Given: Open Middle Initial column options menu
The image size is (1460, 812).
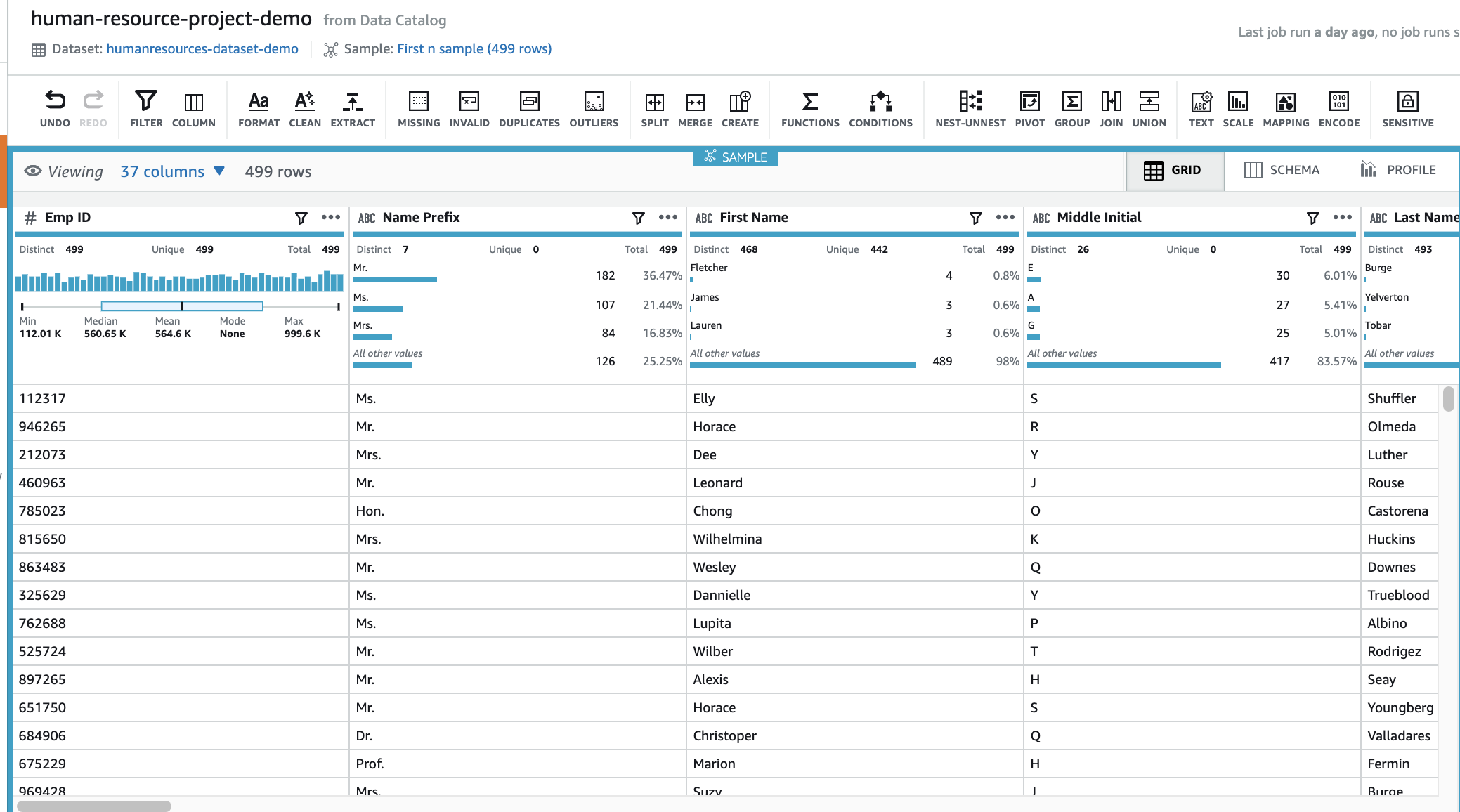Looking at the screenshot, I should pos(1342,218).
